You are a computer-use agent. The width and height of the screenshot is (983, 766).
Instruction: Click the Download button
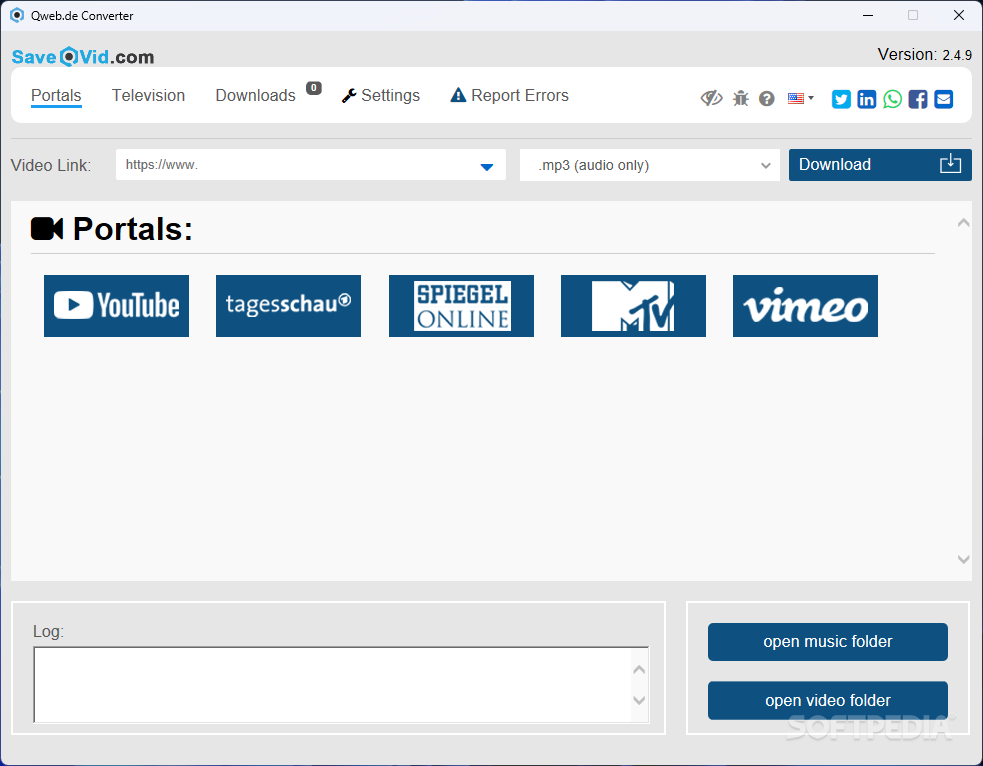[x=880, y=165]
